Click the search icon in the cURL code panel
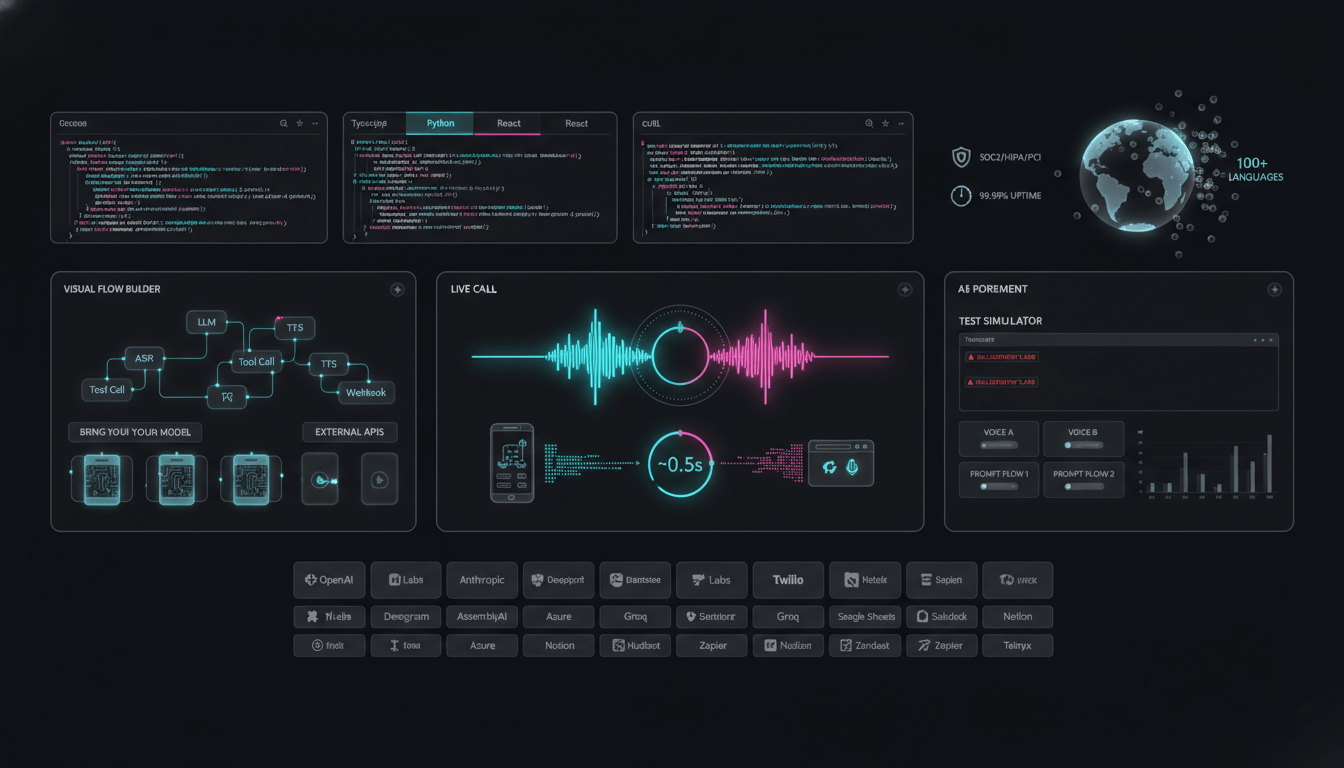Screen dimensions: 1344x768 869,124
